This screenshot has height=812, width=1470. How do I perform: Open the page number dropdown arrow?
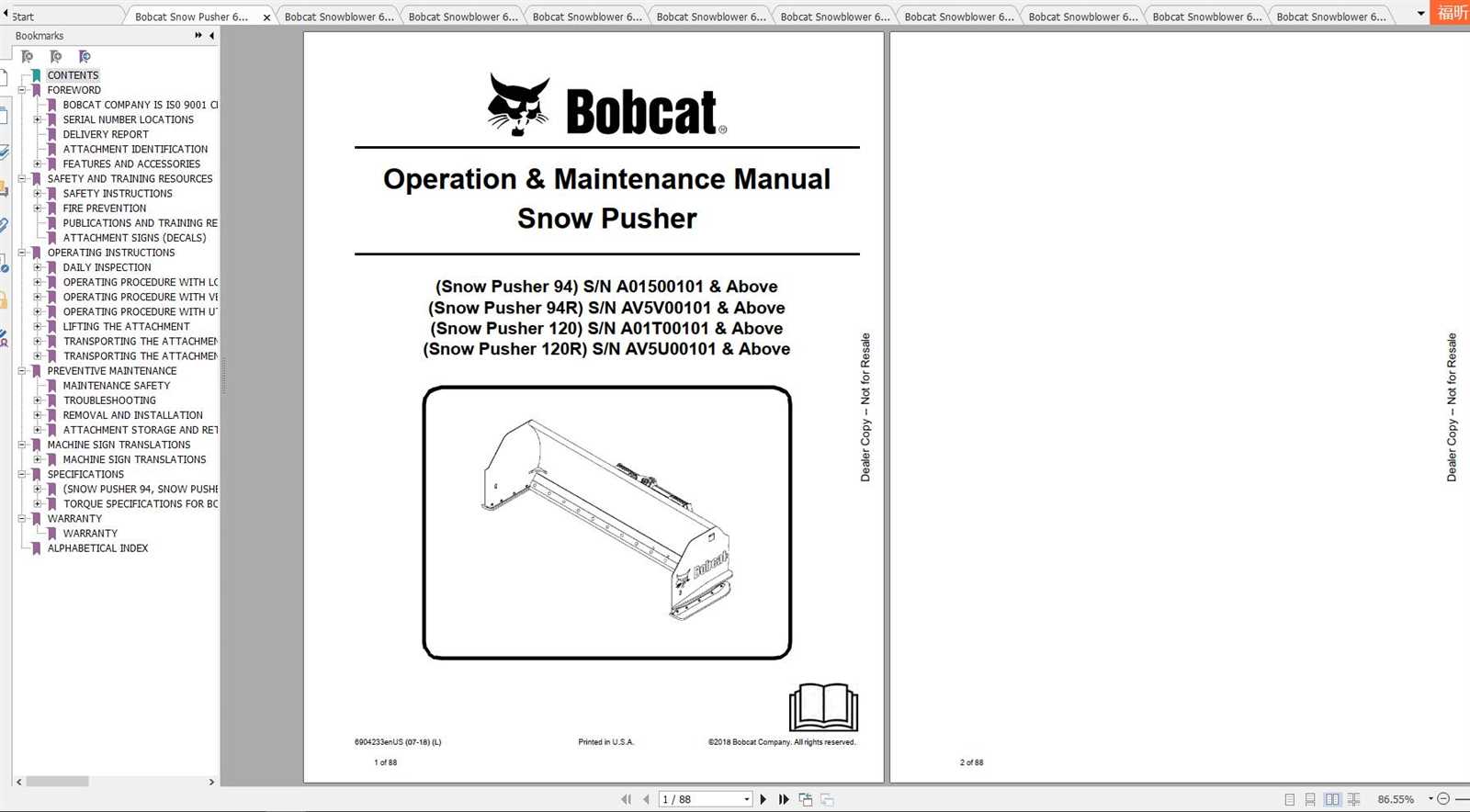[x=747, y=799]
